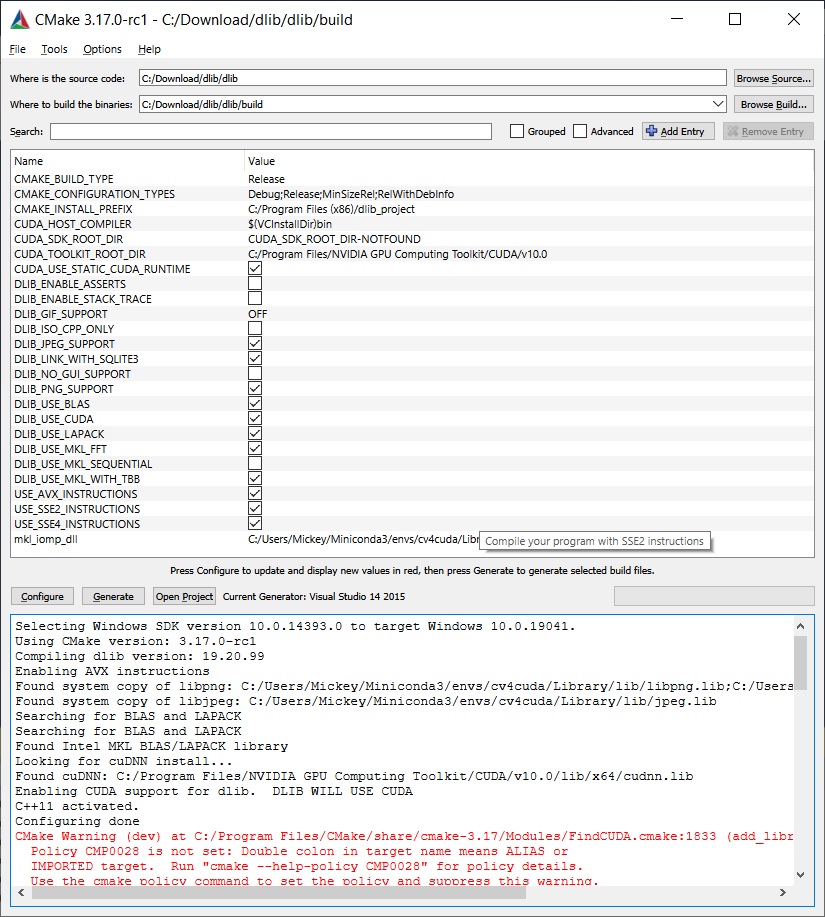Open the Options menu
825x917 pixels.
tap(102, 48)
